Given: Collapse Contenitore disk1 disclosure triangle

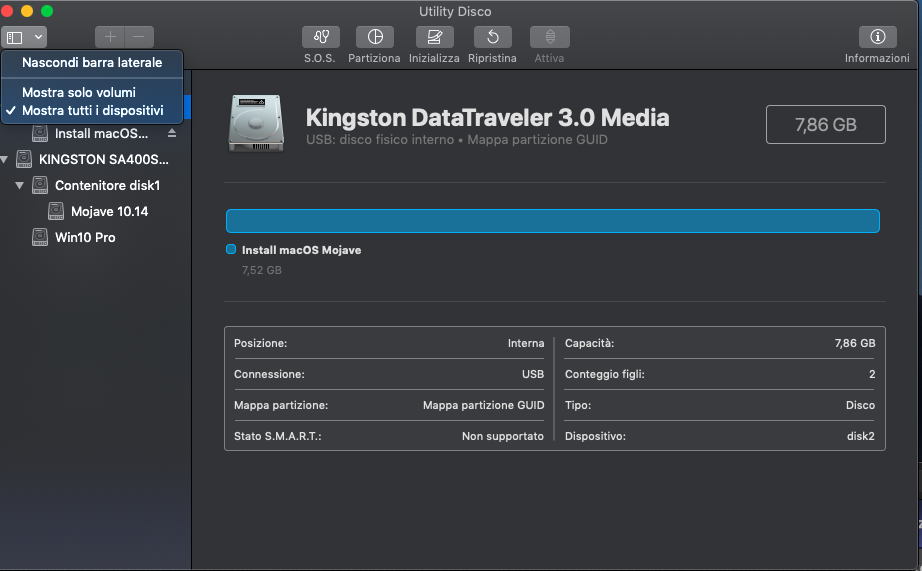Looking at the screenshot, I should pyautogui.click(x=19, y=185).
